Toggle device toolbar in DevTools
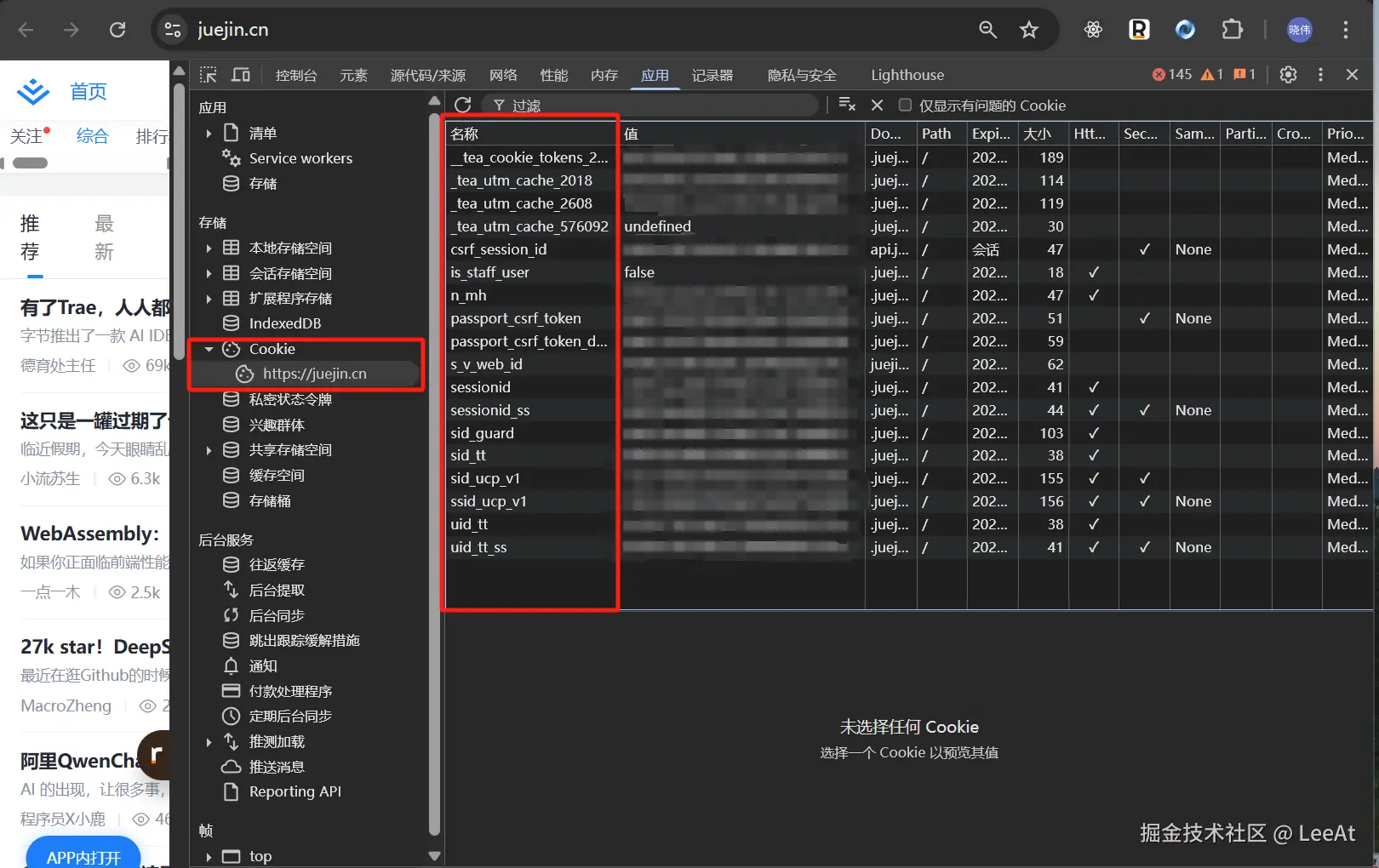 pos(241,75)
